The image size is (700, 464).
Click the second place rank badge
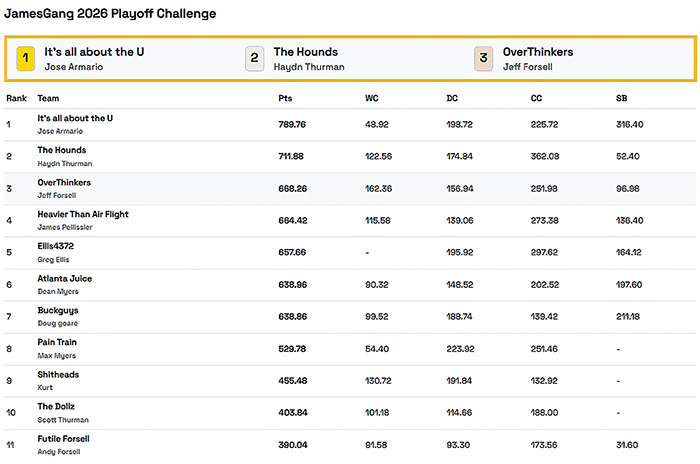point(254,58)
